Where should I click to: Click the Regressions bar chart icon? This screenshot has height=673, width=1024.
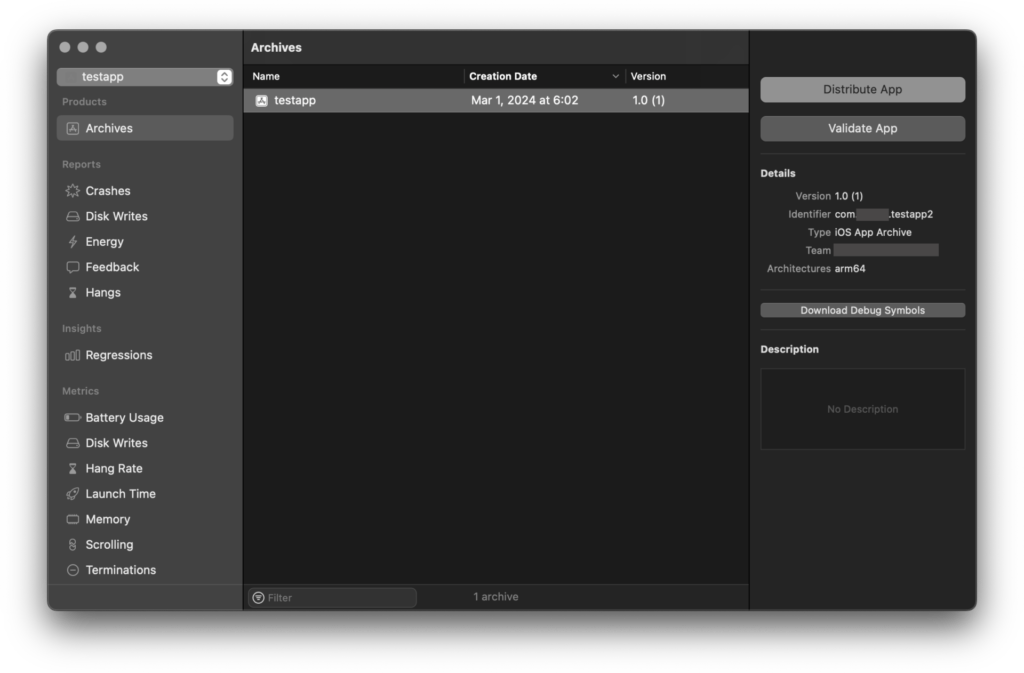pos(72,356)
